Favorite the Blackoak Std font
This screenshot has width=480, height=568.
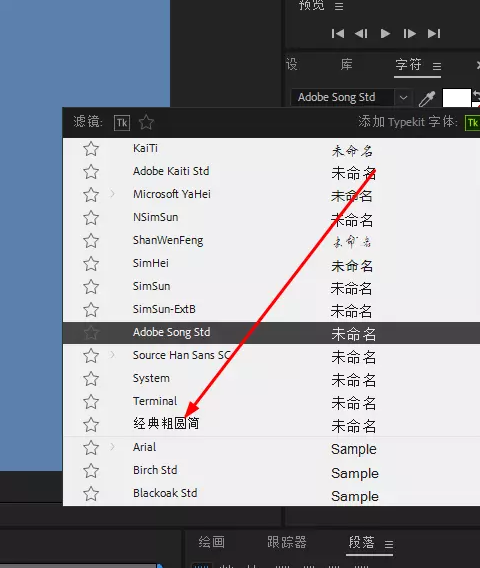(91, 494)
